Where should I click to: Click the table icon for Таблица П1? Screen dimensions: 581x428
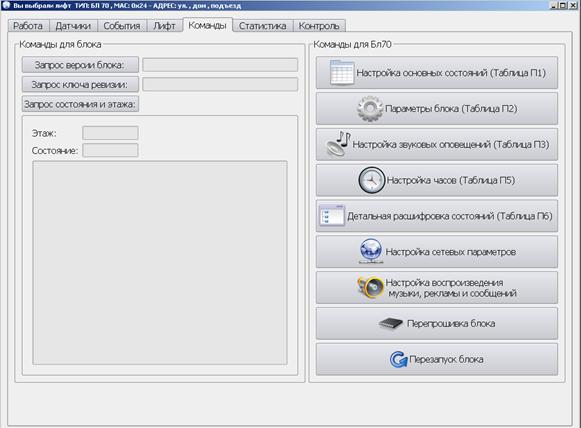point(342,72)
